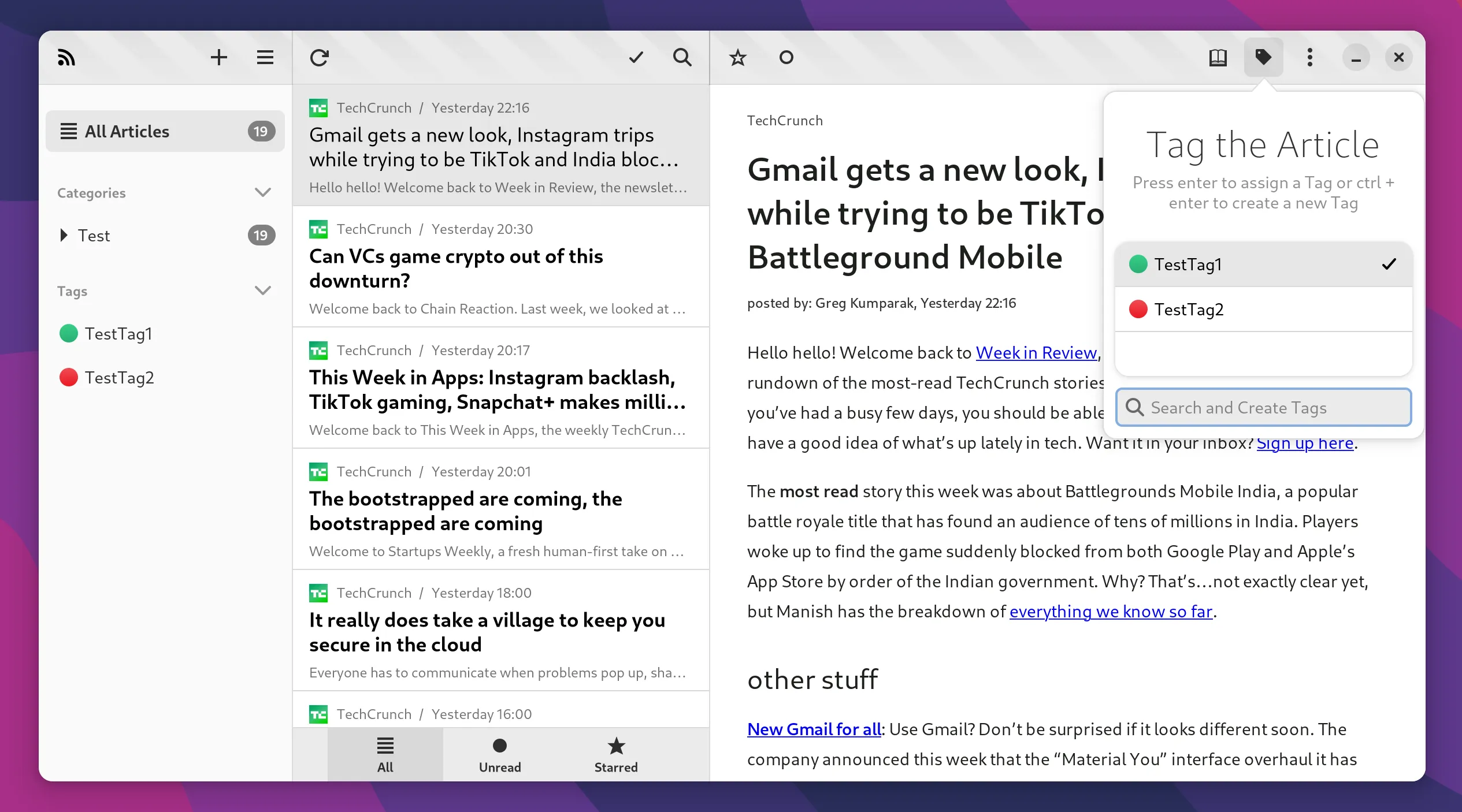This screenshot has width=1462, height=812.
Task: Open the three-dot article menu
Action: (1309, 57)
